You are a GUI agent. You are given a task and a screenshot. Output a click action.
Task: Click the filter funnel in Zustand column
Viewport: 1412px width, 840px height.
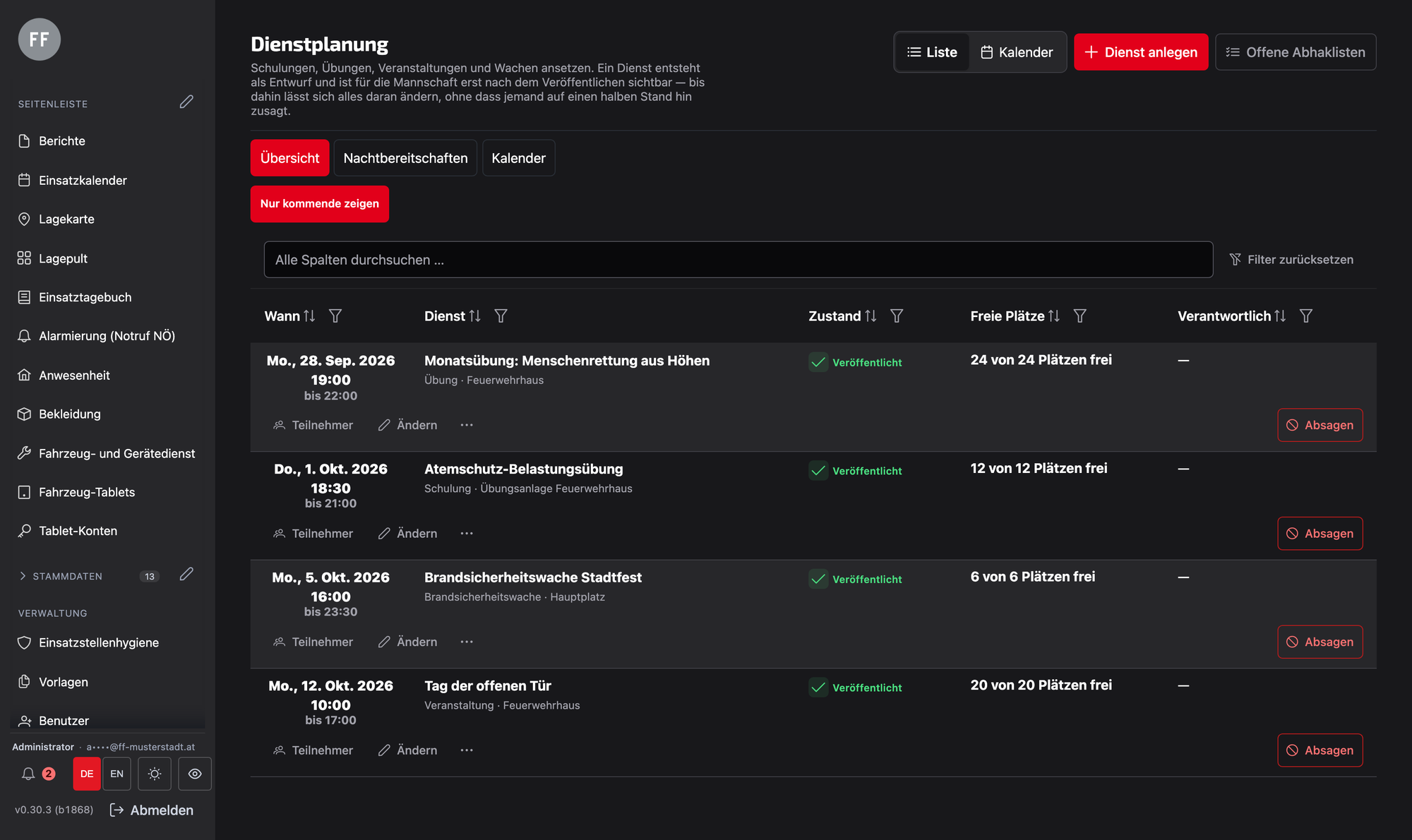(897, 316)
